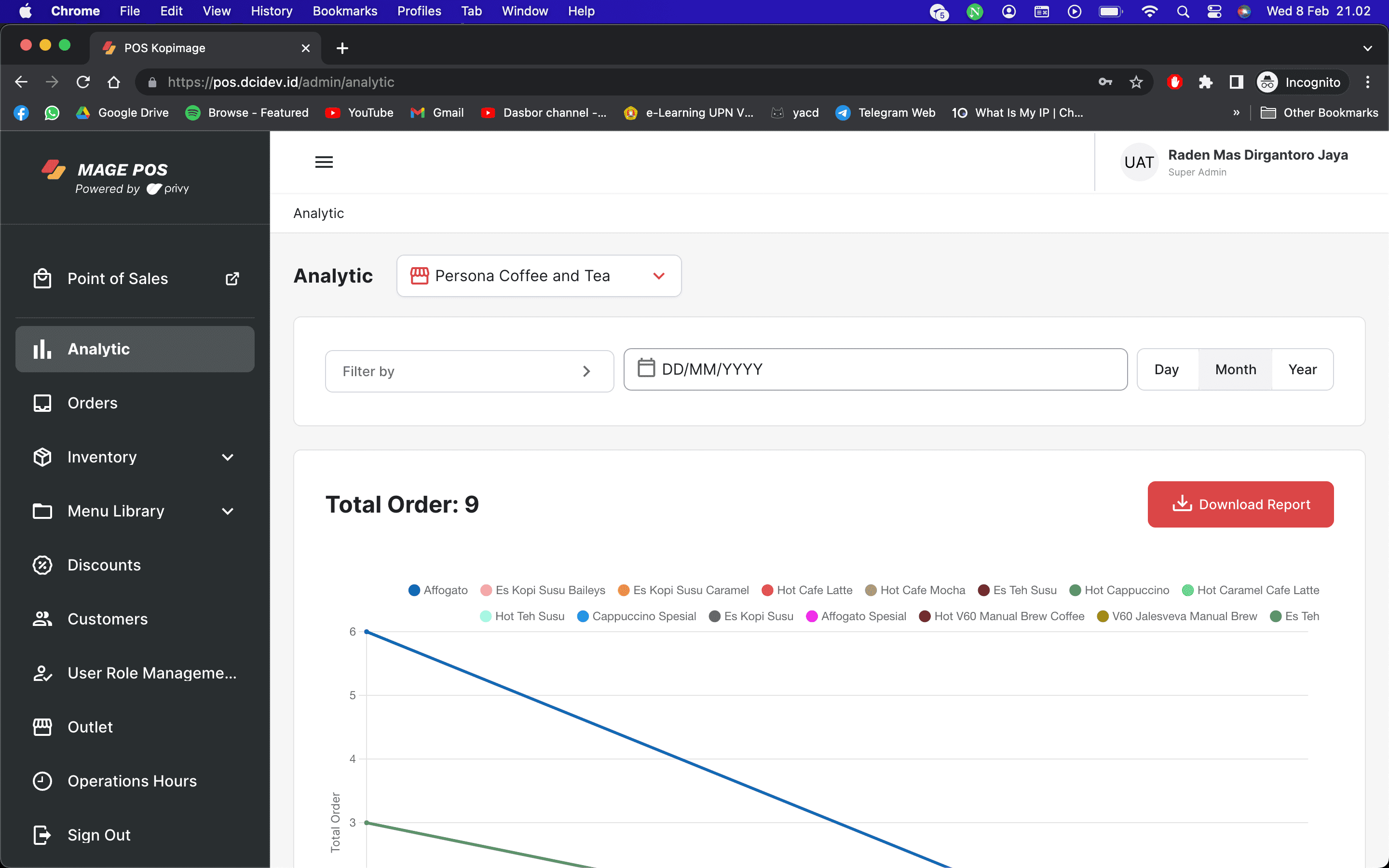Open the Persona Coffee and Tea dropdown

click(x=538, y=275)
